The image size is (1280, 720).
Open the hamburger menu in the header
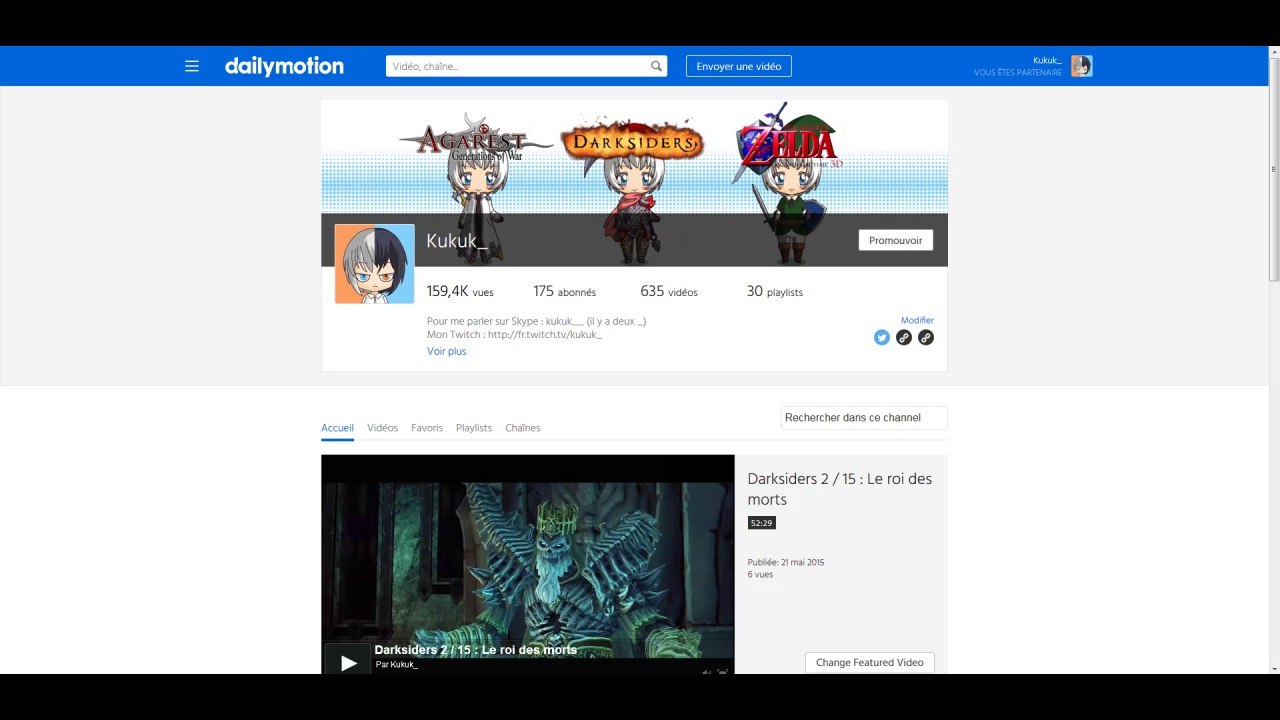[192, 66]
